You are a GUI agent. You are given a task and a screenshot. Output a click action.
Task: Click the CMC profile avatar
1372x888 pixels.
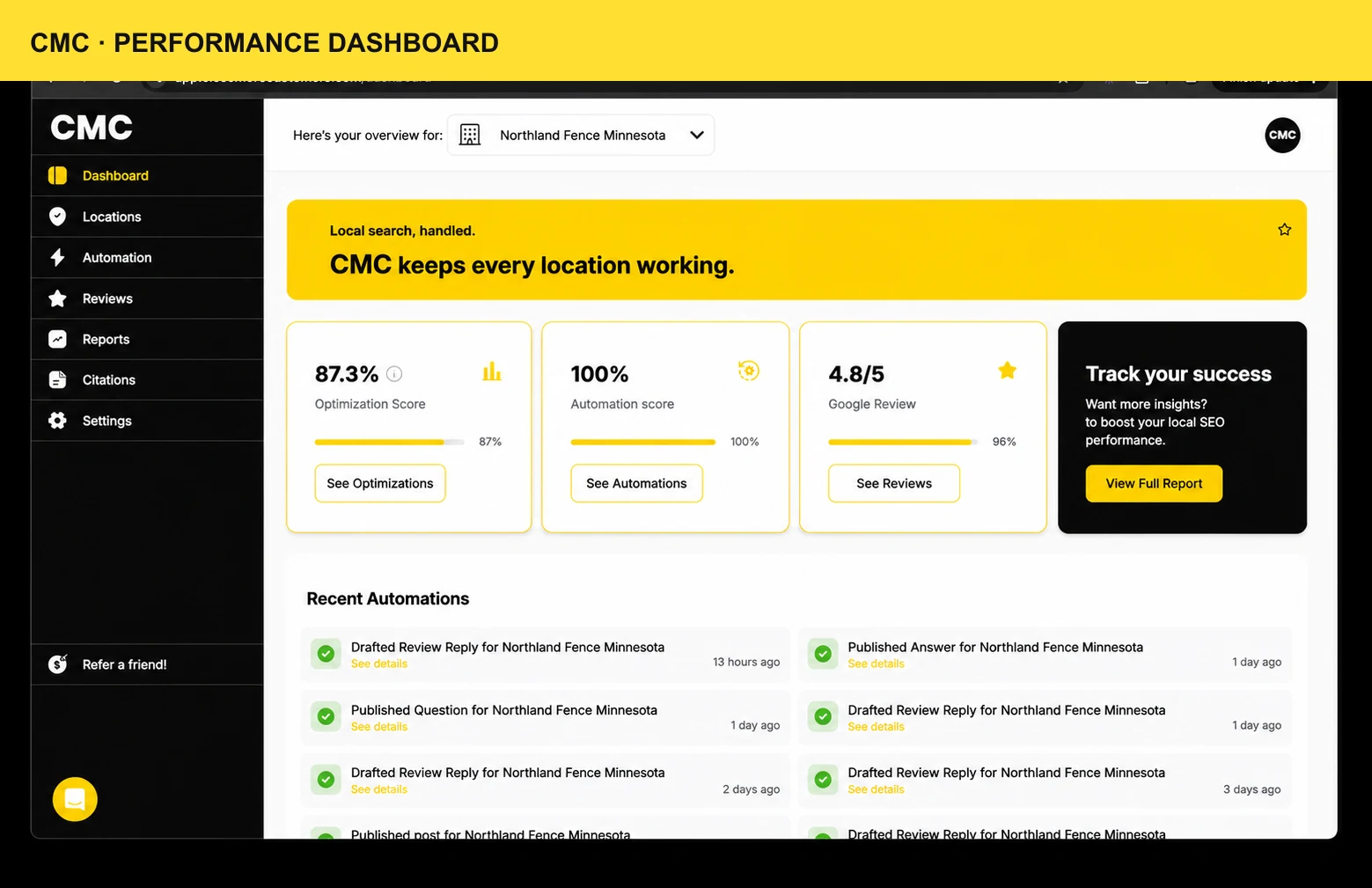coord(1282,135)
